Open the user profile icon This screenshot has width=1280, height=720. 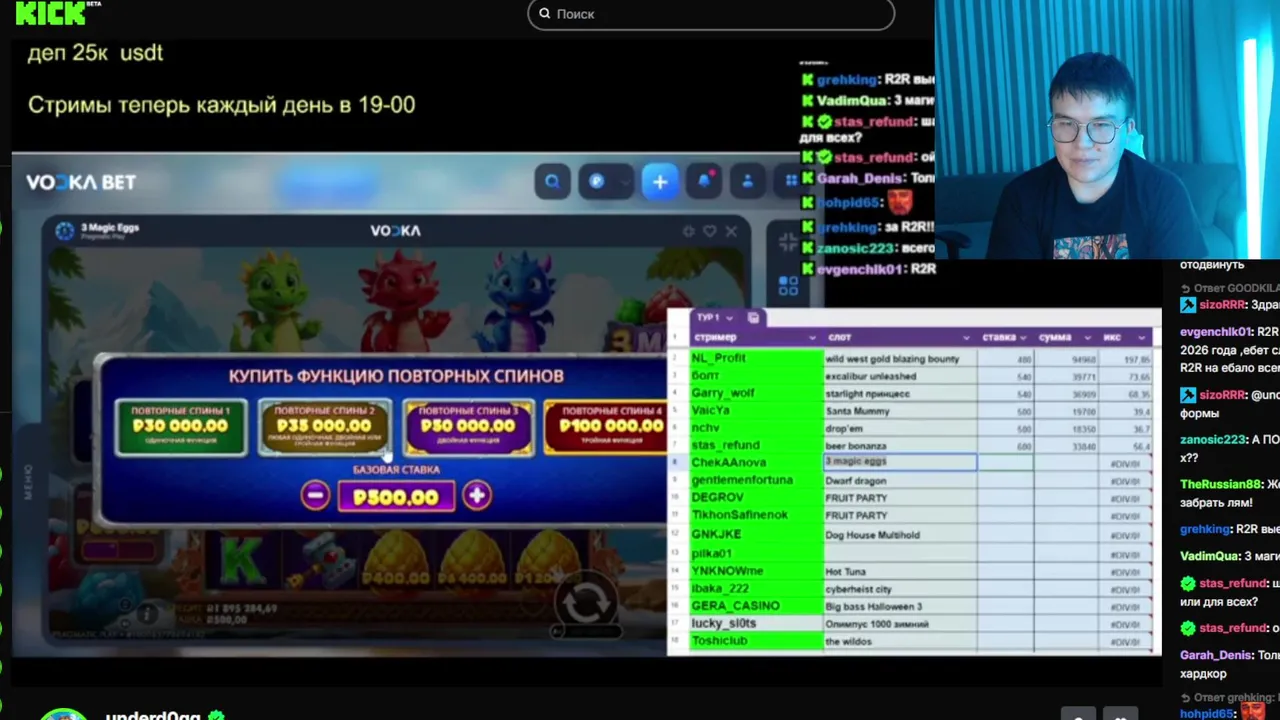click(x=747, y=182)
